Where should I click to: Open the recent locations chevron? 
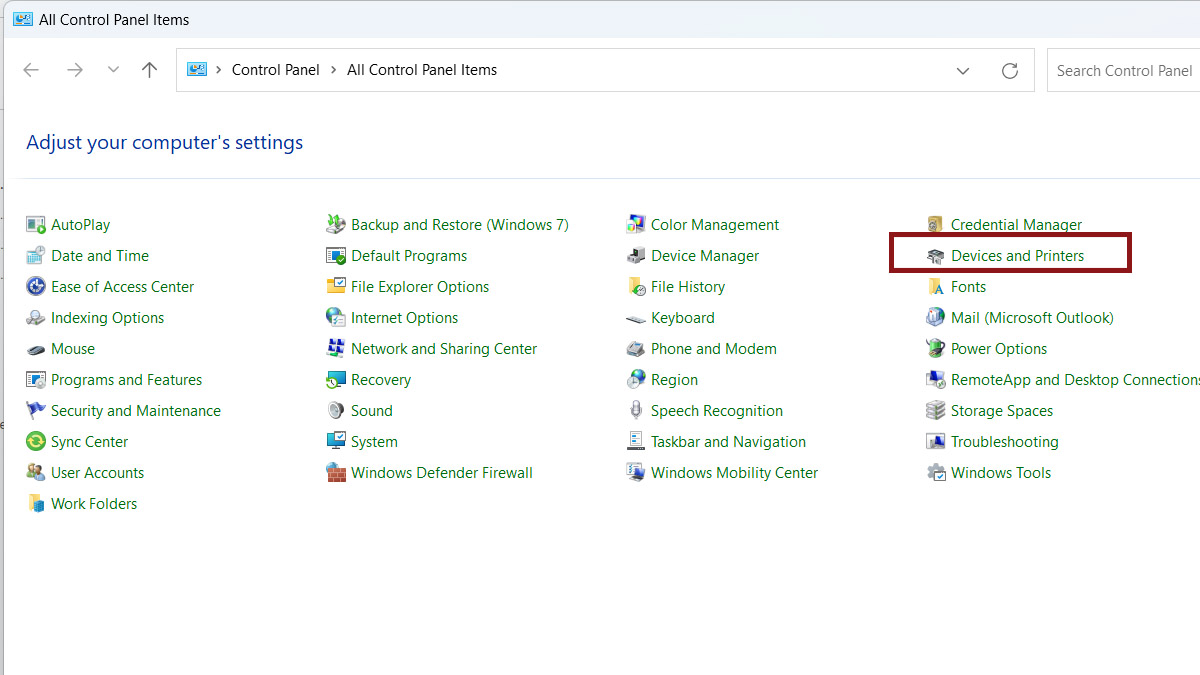(x=113, y=70)
